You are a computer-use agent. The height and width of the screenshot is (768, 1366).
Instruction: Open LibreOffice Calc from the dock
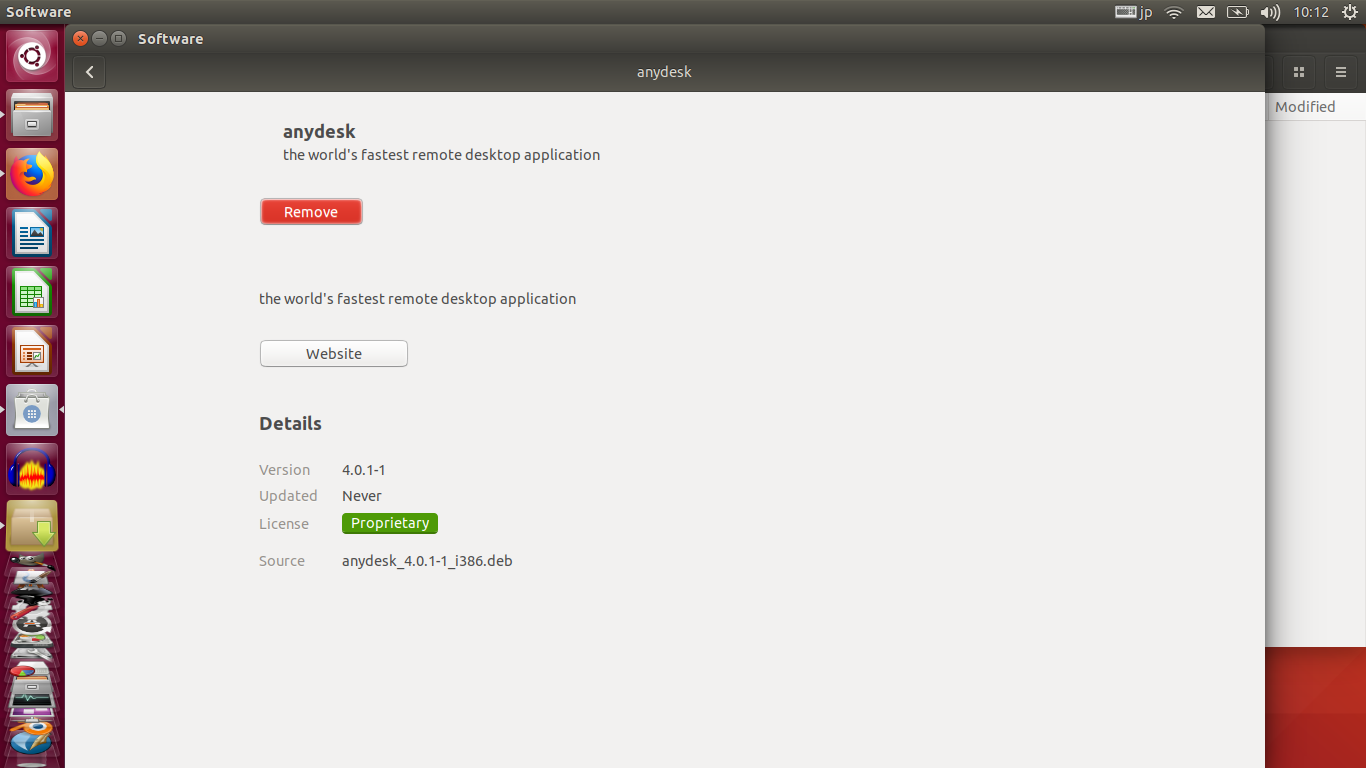(32, 292)
